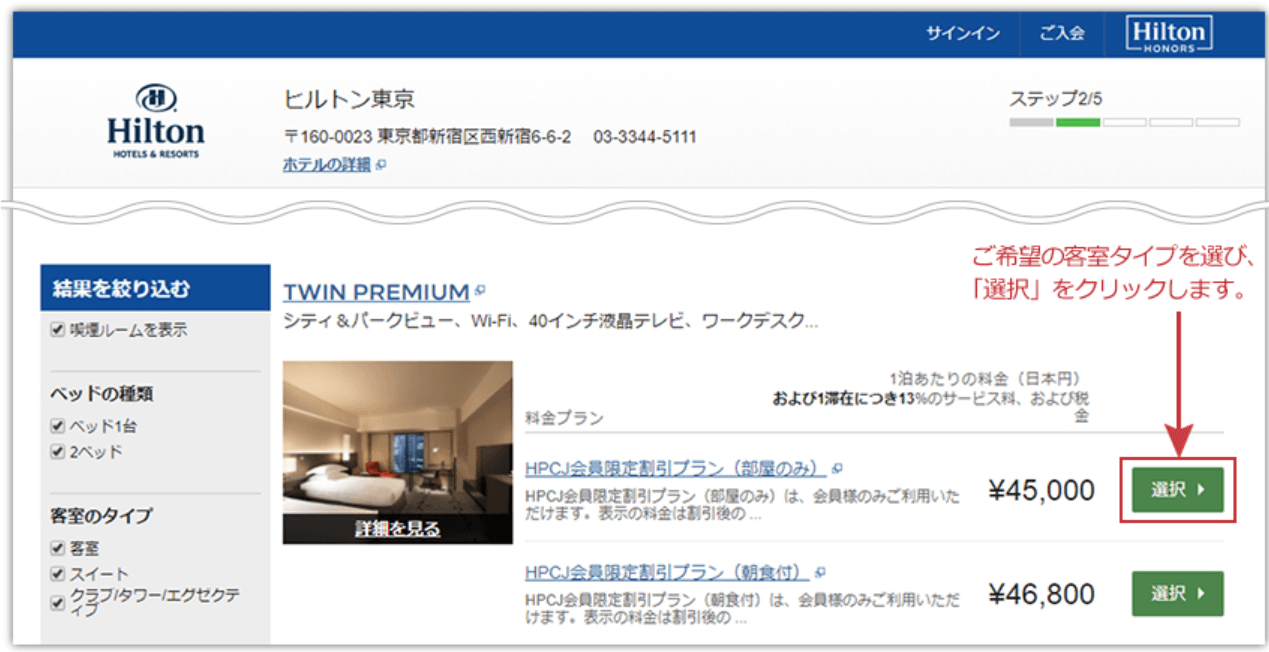1269x652 pixels.
Task: Click the room photo 詳細を見る thumbnail
Action: click(x=397, y=452)
